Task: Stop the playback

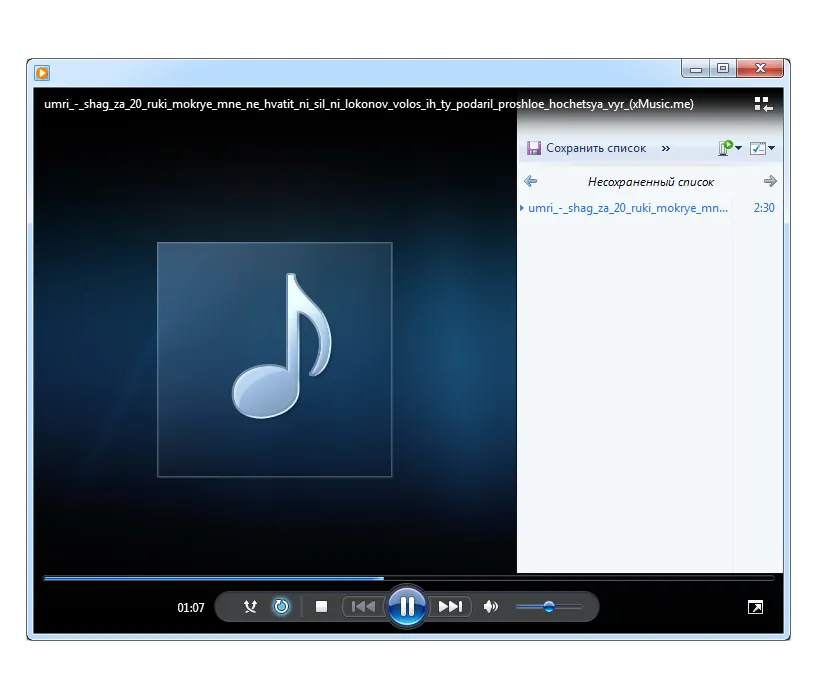Action: tap(321, 607)
